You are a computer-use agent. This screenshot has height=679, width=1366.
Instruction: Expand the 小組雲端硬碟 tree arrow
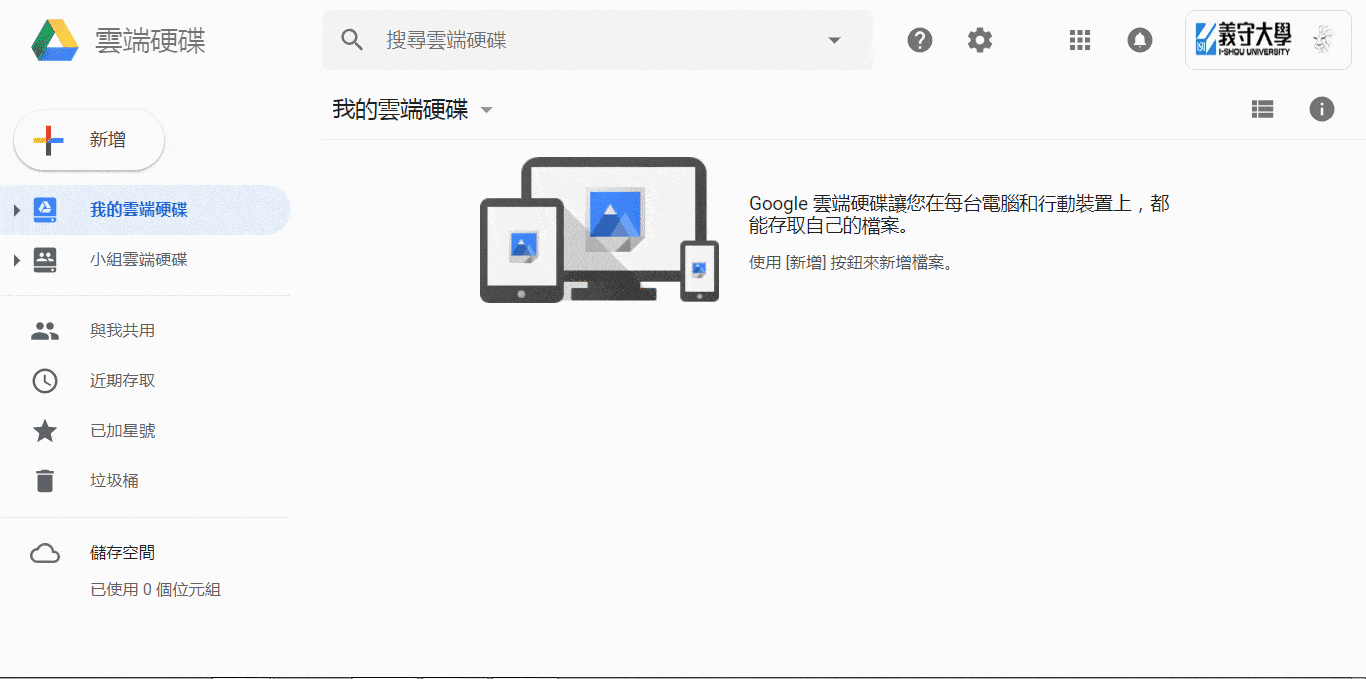16,260
